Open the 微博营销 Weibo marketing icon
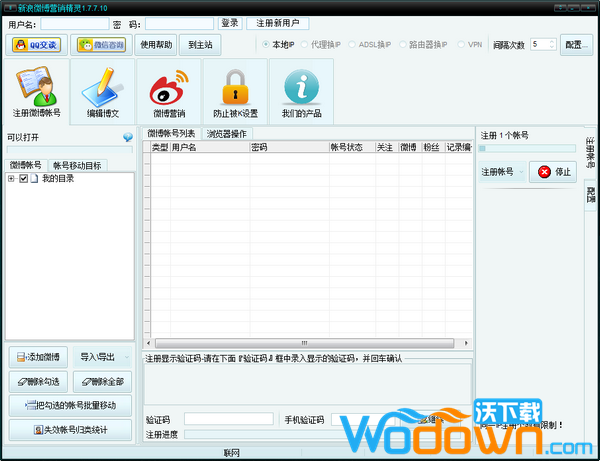This screenshot has height=461, width=600. click(x=169, y=92)
